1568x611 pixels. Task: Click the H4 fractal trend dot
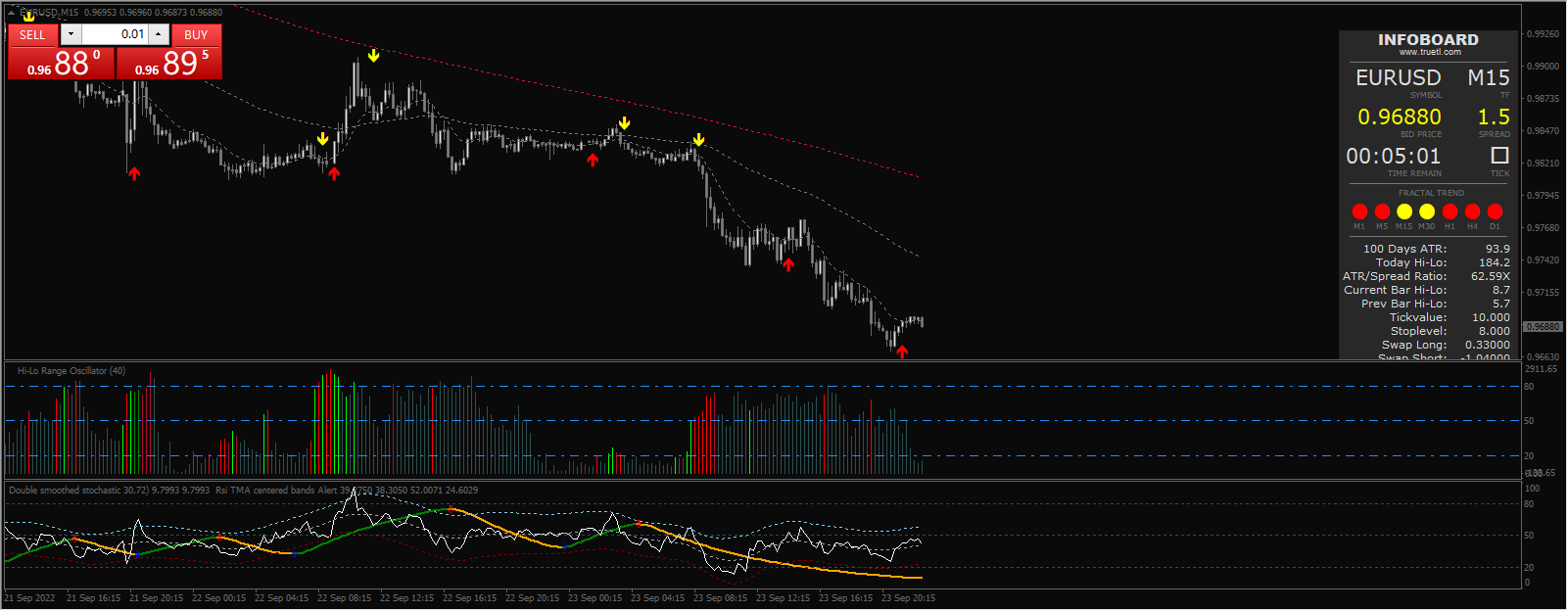tap(1472, 211)
